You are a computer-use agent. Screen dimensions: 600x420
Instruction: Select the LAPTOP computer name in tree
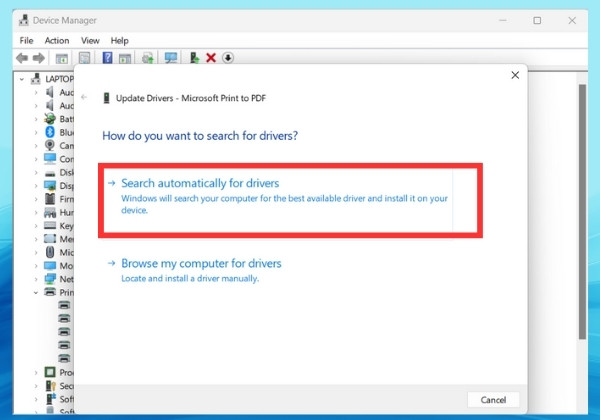(59, 79)
